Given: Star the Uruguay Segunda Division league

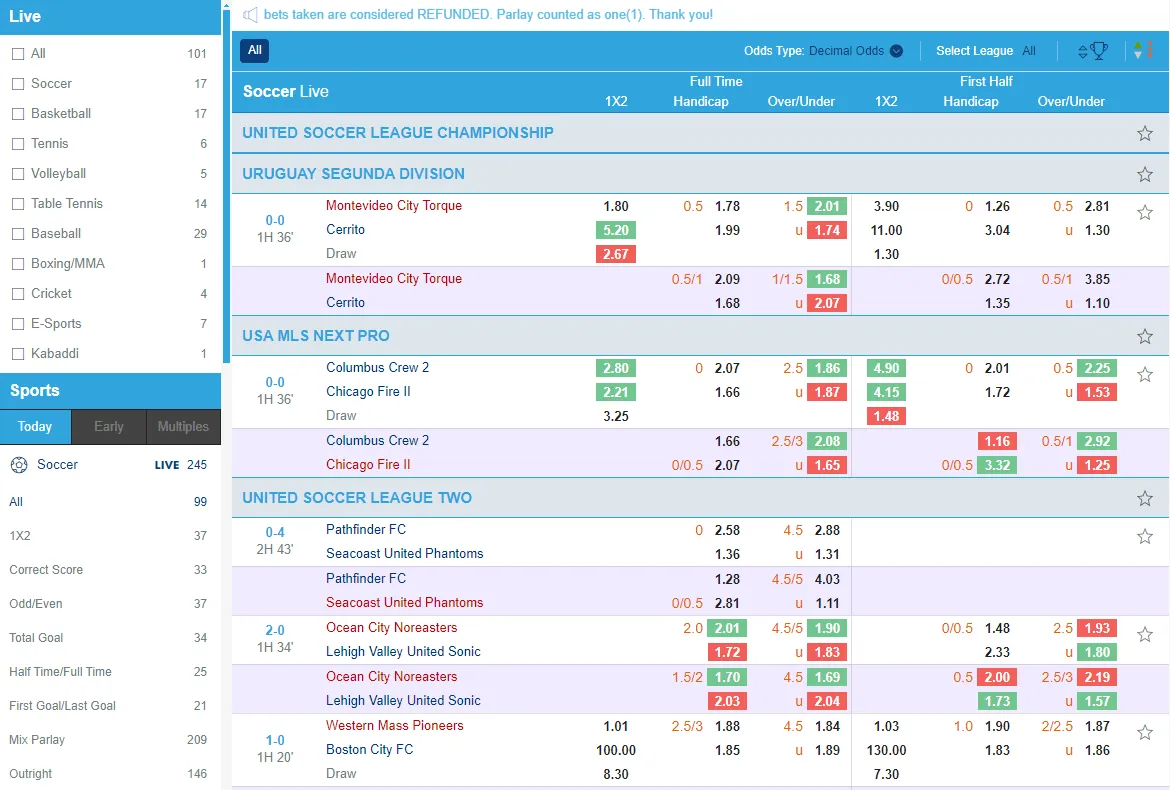Looking at the screenshot, I should [1145, 174].
